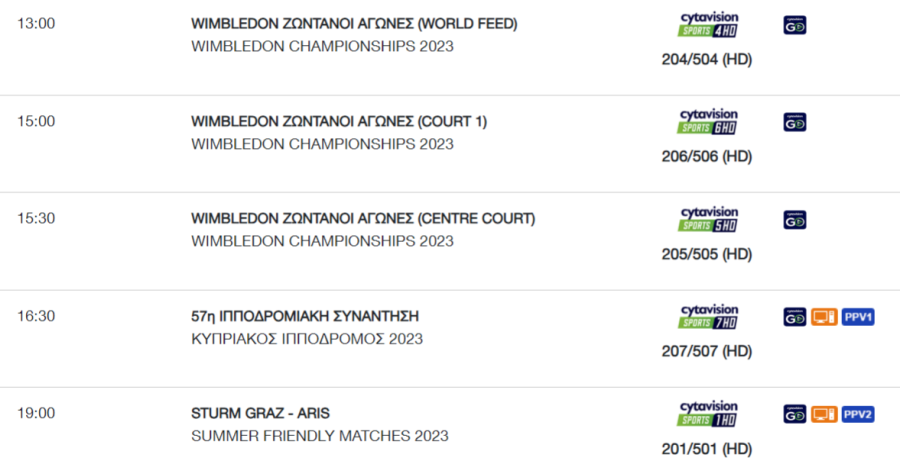Select PPV1 badge on 16:30 event
Viewport: 900px width, 474px height.
tap(858, 317)
